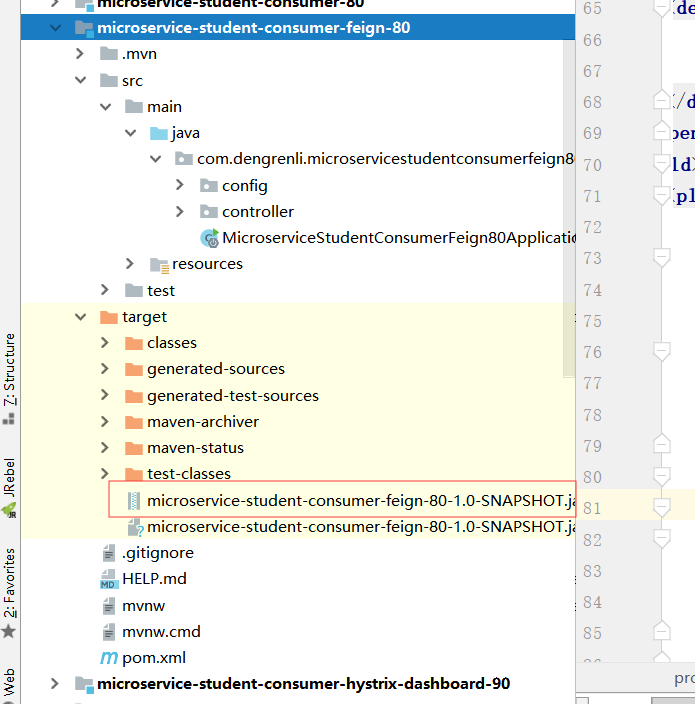Expand maven-status folder arrow
This screenshot has height=704, width=695.
click(x=105, y=448)
